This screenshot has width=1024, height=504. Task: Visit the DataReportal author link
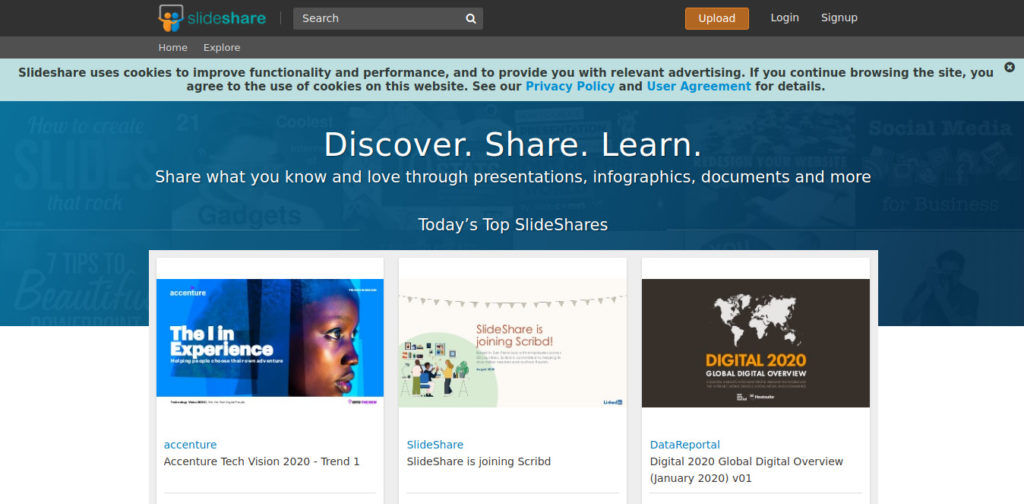click(685, 445)
